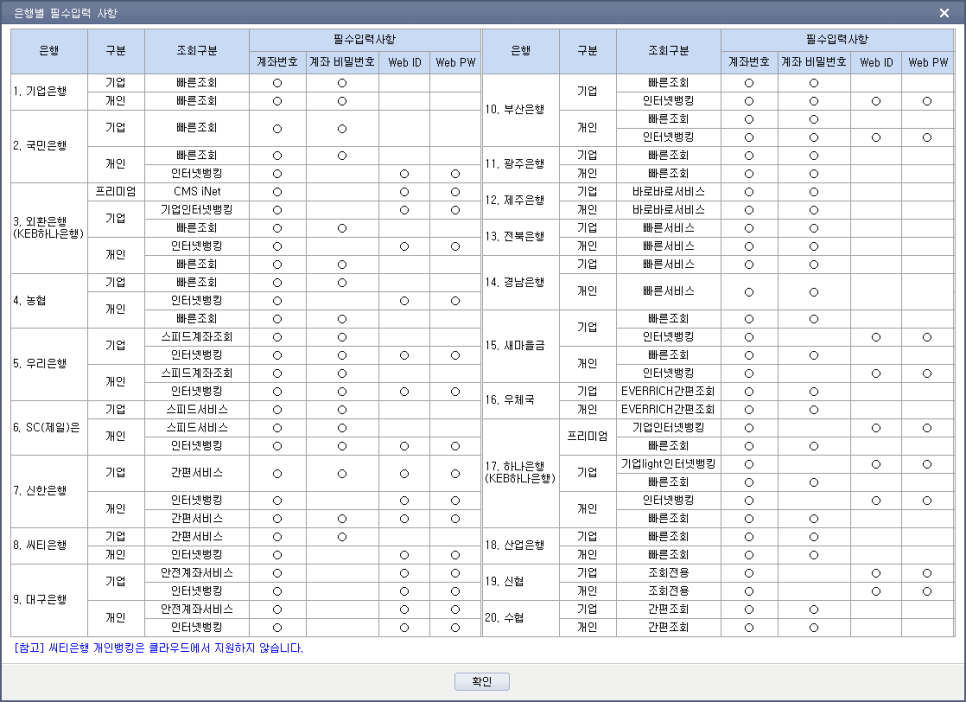Click 기업인터넷뱅킹 in the 외환은행 rows
Image resolution: width=966 pixels, height=702 pixels.
197,210
